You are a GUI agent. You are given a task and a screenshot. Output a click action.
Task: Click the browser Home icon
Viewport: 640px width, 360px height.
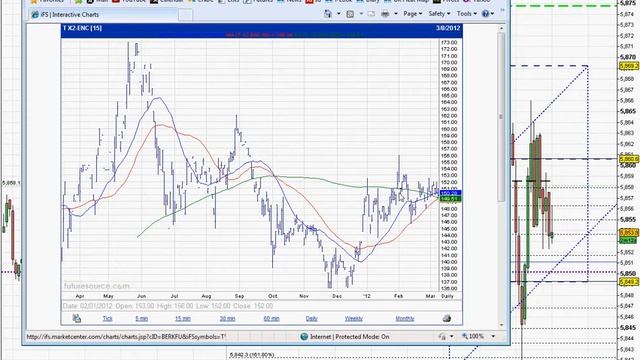[328, 14]
